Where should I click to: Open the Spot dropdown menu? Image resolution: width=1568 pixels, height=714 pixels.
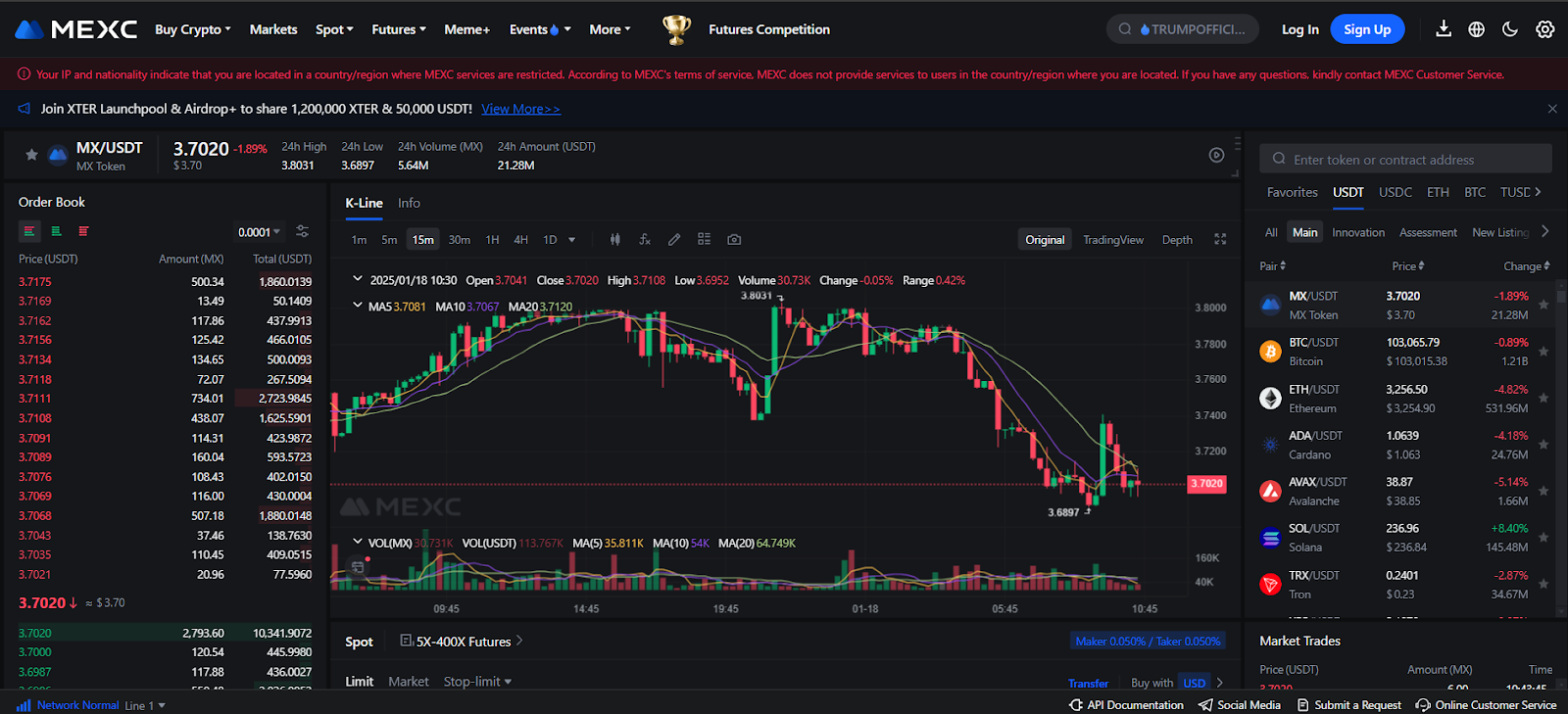[x=334, y=29]
